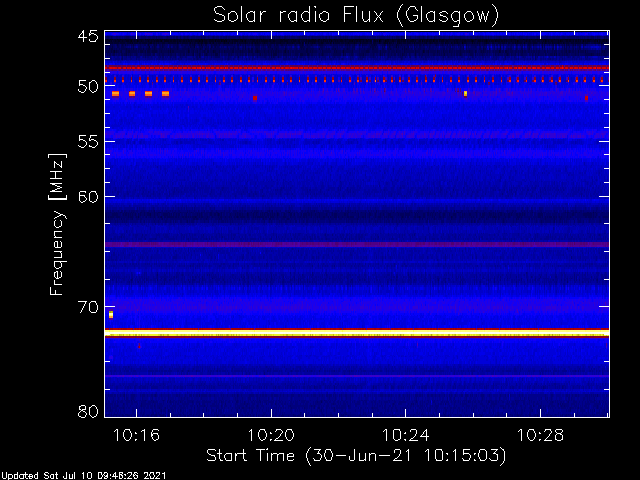
Task: Click the '60' frequency tick label
Action: [88, 197]
